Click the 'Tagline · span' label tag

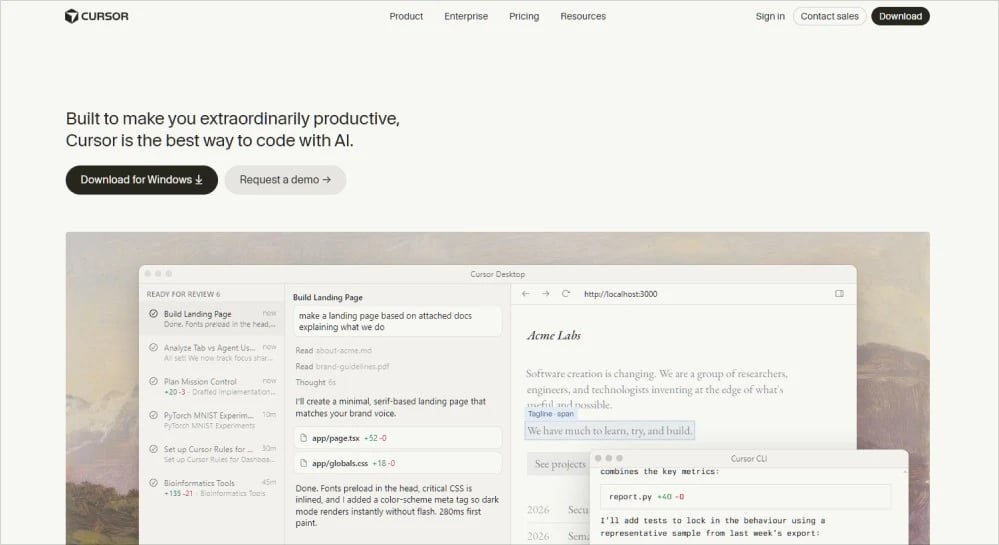pyautogui.click(x=550, y=414)
